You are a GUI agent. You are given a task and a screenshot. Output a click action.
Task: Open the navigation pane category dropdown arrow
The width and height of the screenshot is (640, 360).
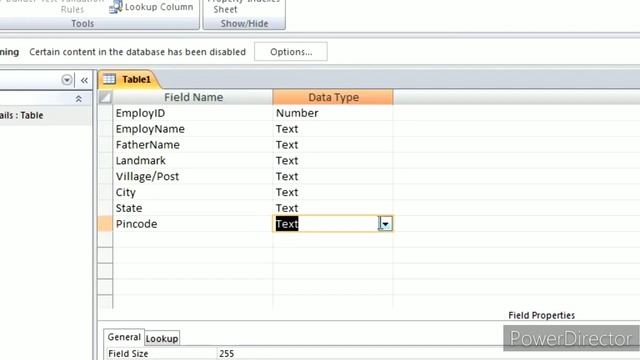[x=67, y=80]
